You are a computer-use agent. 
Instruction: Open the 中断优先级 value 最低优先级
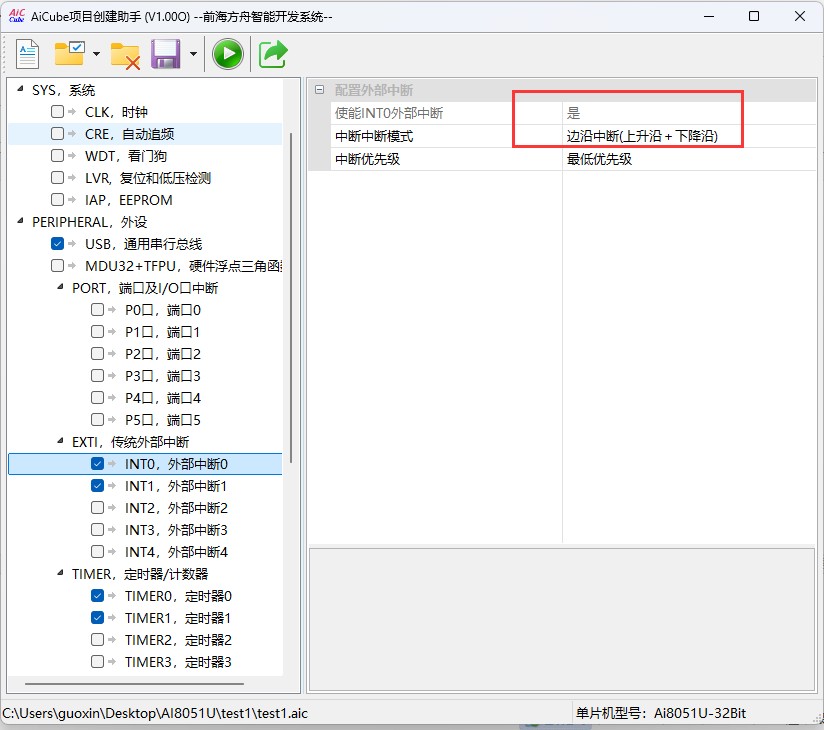pyautogui.click(x=689, y=159)
